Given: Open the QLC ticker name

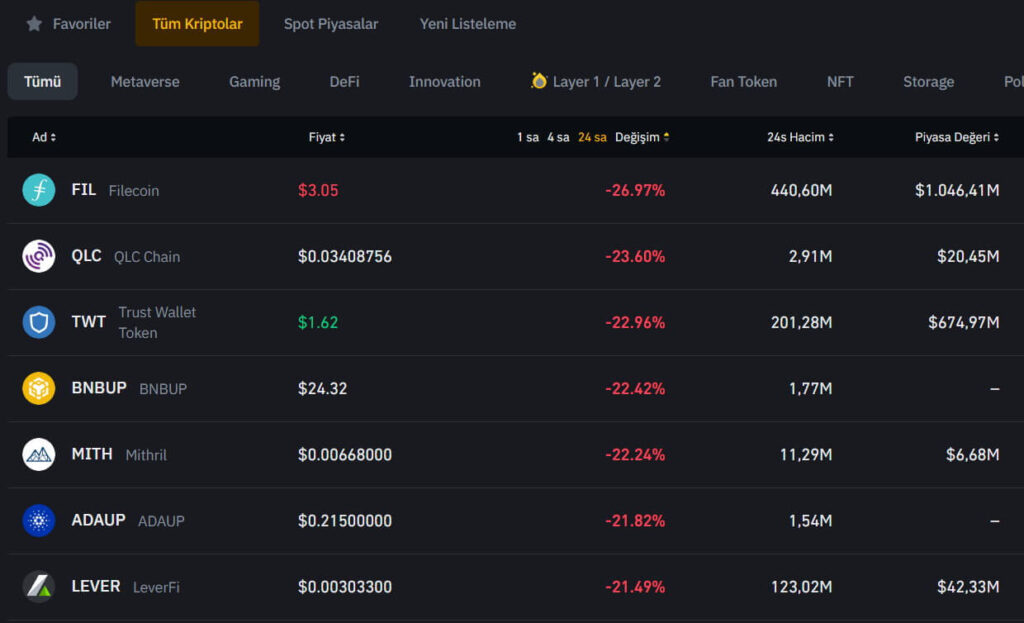Looking at the screenshot, I should (x=86, y=255).
